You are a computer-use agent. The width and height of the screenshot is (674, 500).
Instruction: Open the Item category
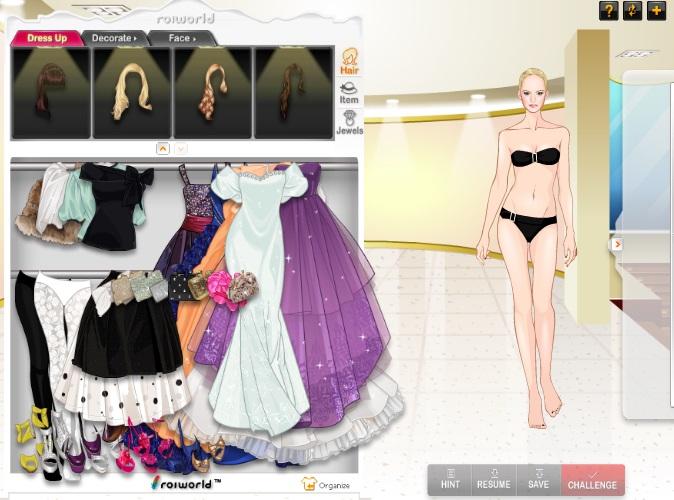349,93
